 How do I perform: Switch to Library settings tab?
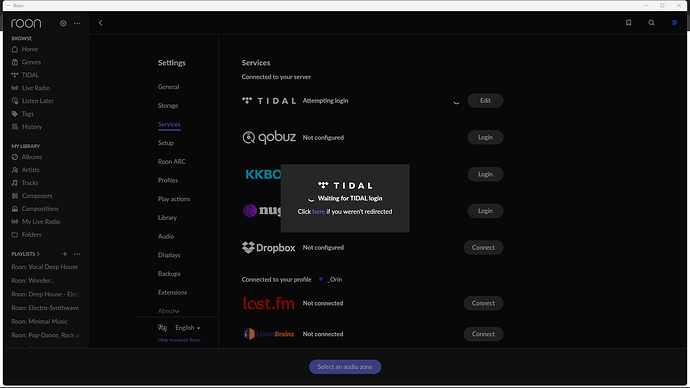point(167,218)
